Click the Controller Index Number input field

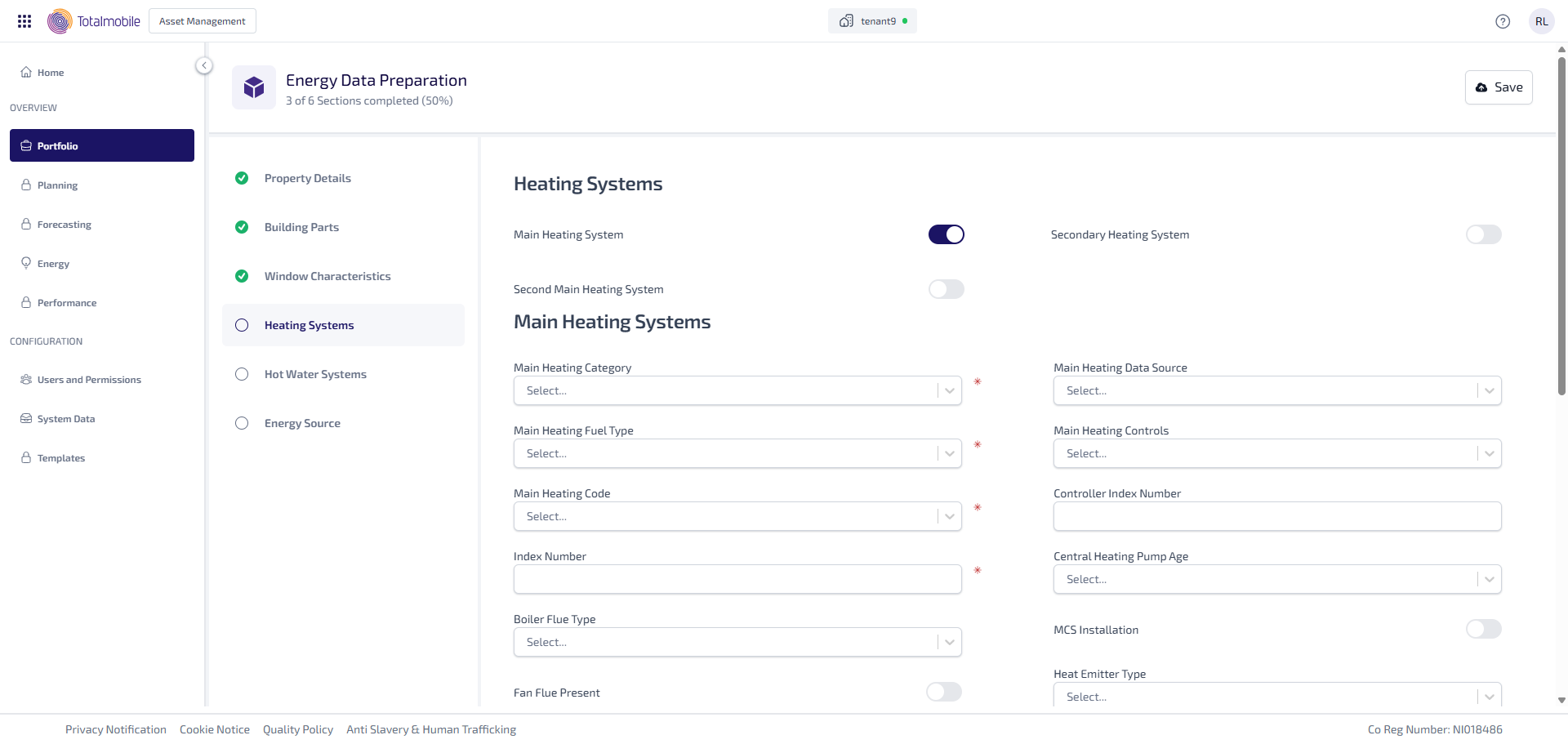(1276, 516)
